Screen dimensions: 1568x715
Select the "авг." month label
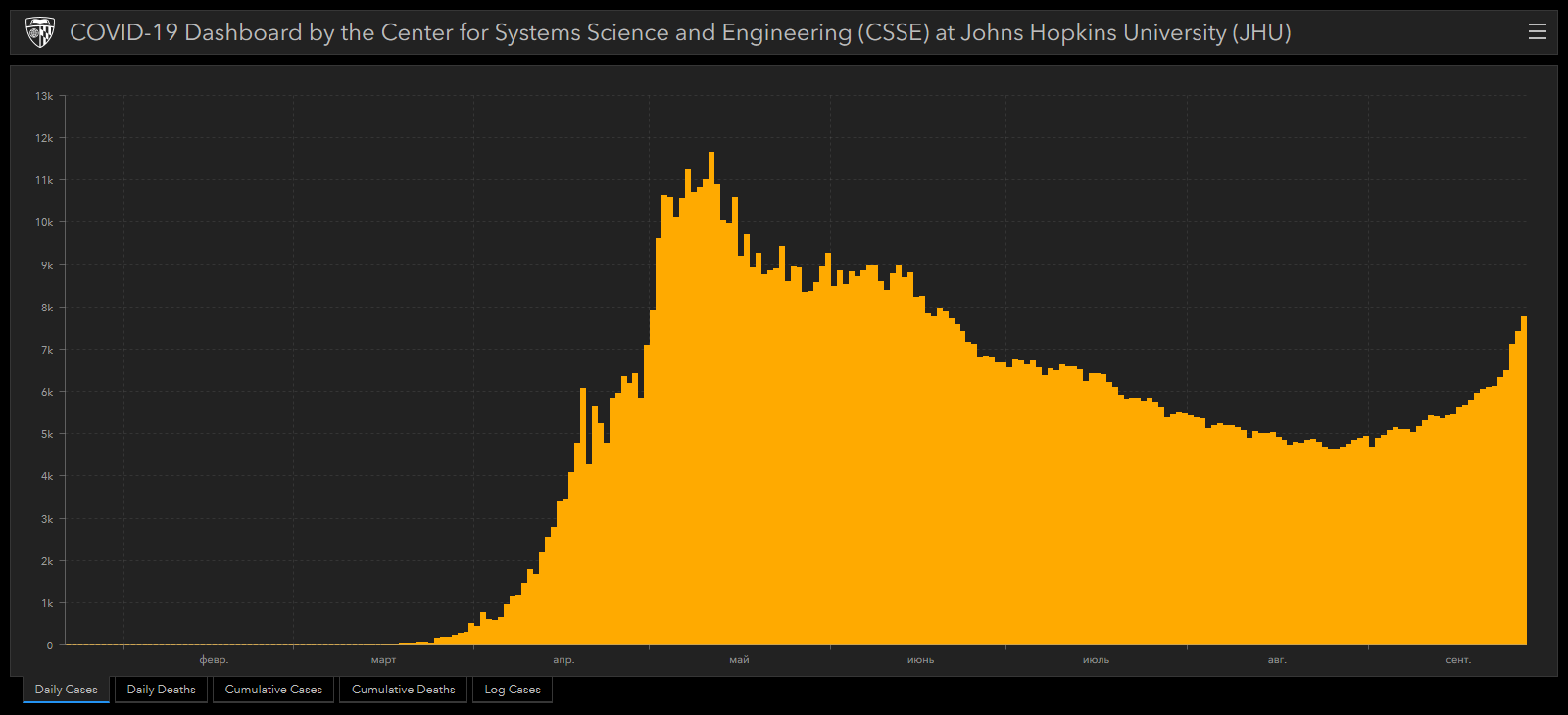tap(1277, 660)
